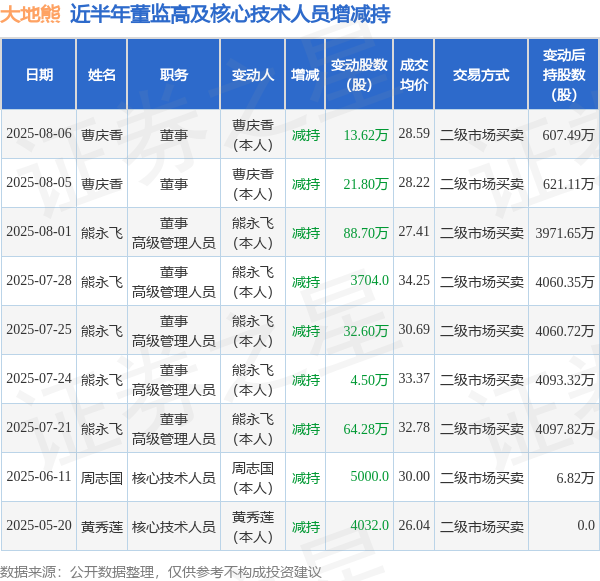This screenshot has height=581, width=600.
Task: Click average price 33.37
Action: (x=414, y=379)
